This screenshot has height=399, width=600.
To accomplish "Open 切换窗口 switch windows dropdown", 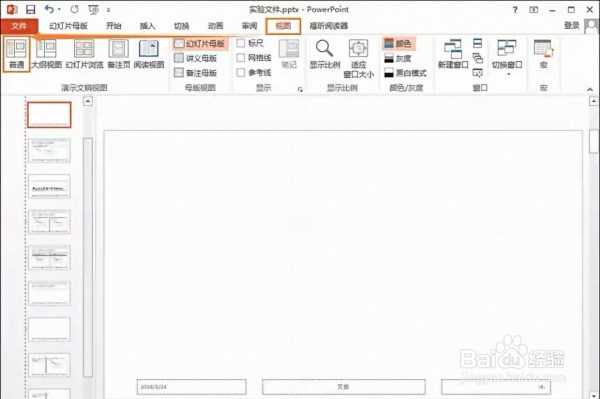I will 507,57.
